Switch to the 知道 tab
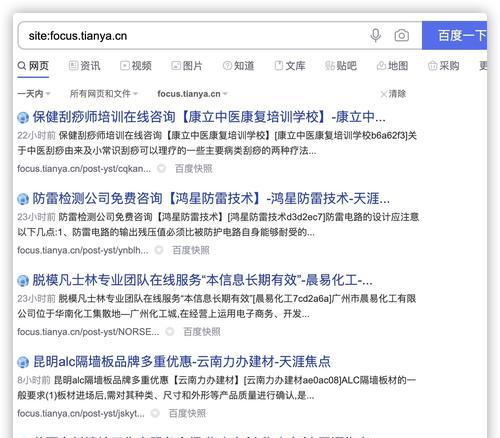The image size is (500, 438). 238,66
